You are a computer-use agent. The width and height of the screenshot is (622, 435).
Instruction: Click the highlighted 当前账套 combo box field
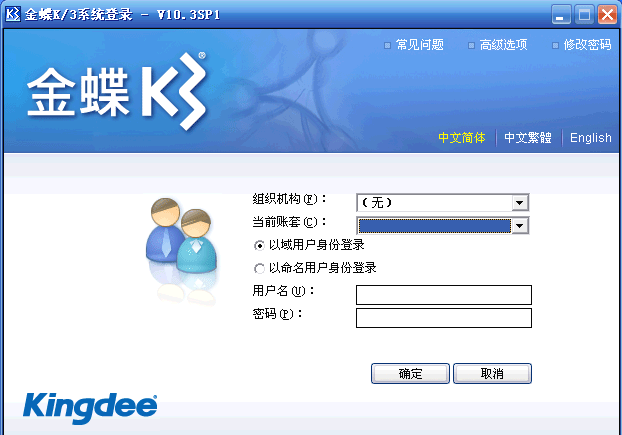[435, 226]
